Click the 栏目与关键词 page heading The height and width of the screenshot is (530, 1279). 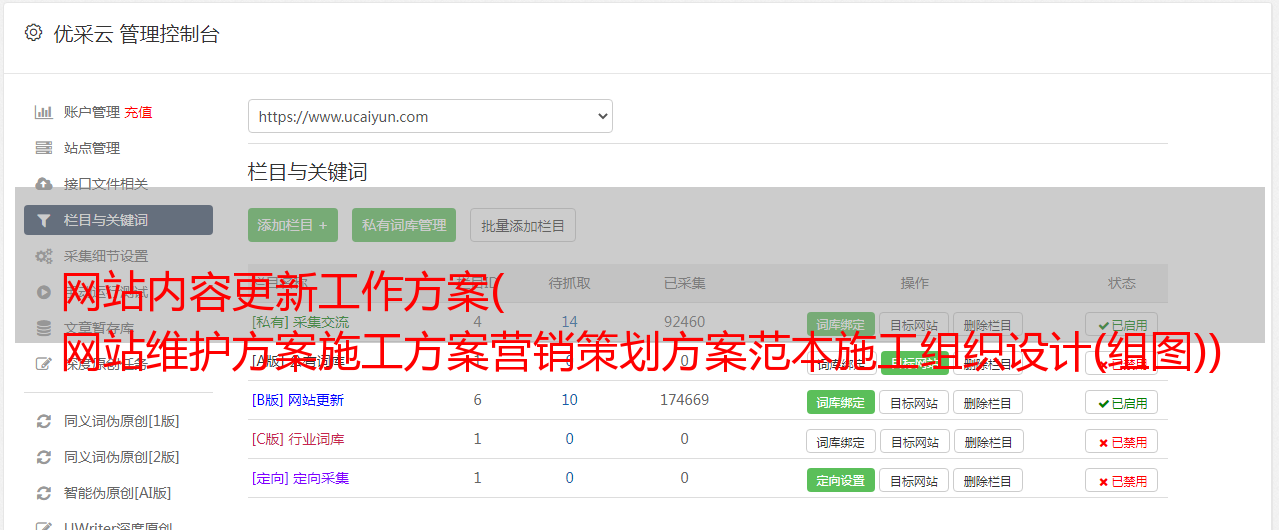tap(308, 172)
